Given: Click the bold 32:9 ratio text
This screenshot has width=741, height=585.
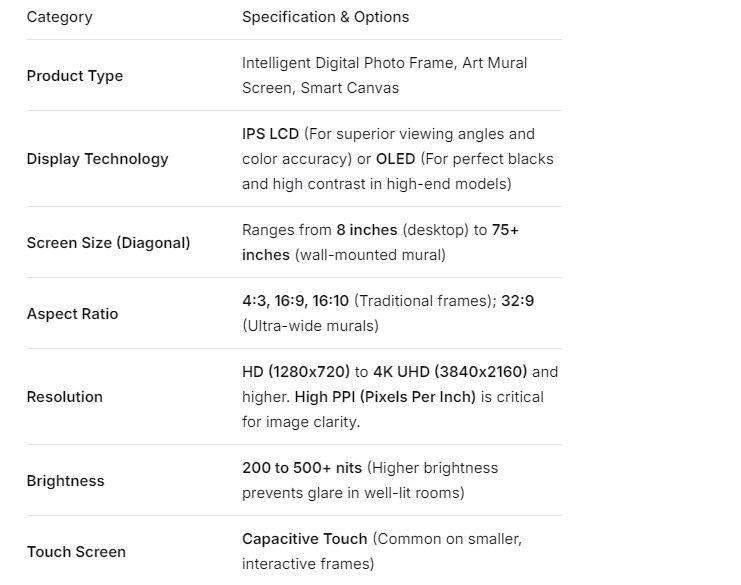Looking at the screenshot, I should (517, 301).
